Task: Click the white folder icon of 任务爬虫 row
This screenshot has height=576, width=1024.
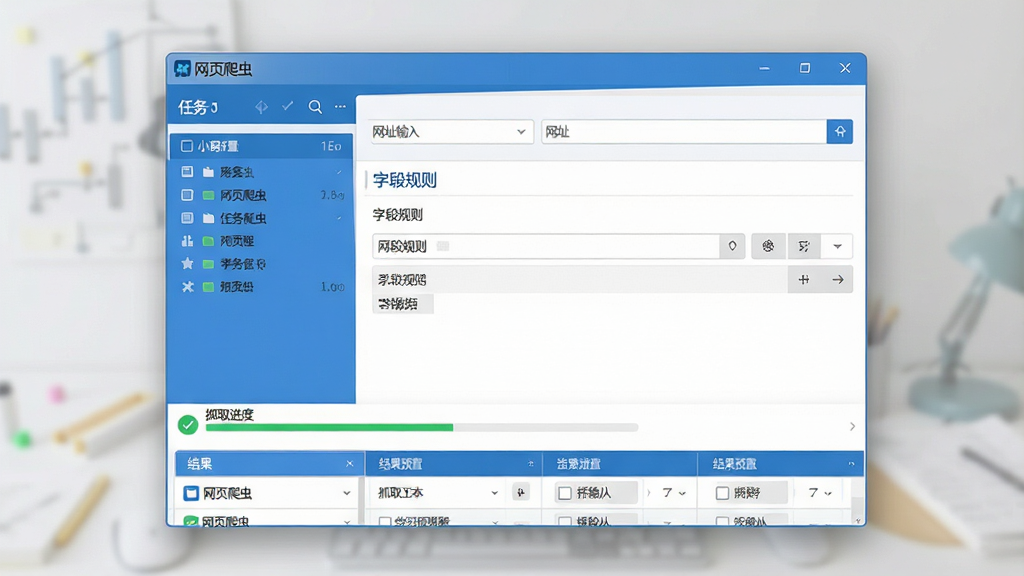Action: point(208,218)
